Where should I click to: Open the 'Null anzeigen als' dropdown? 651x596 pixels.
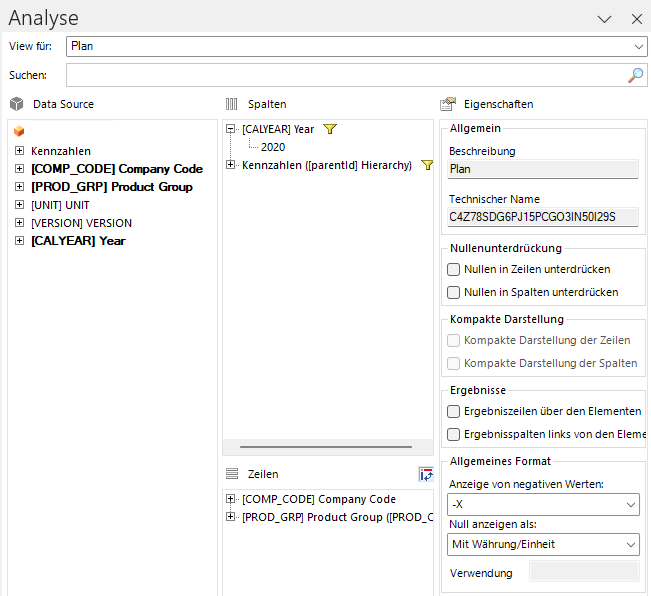pyautogui.click(x=543, y=544)
